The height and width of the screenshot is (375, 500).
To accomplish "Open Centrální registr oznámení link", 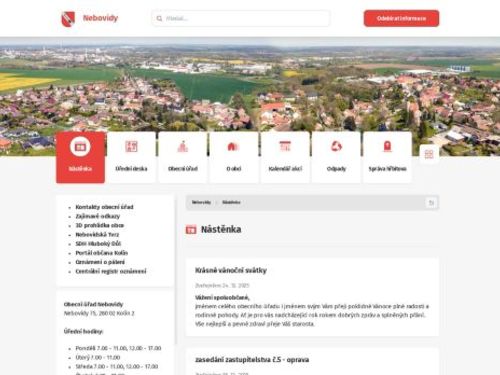I will (x=111, y=271).
